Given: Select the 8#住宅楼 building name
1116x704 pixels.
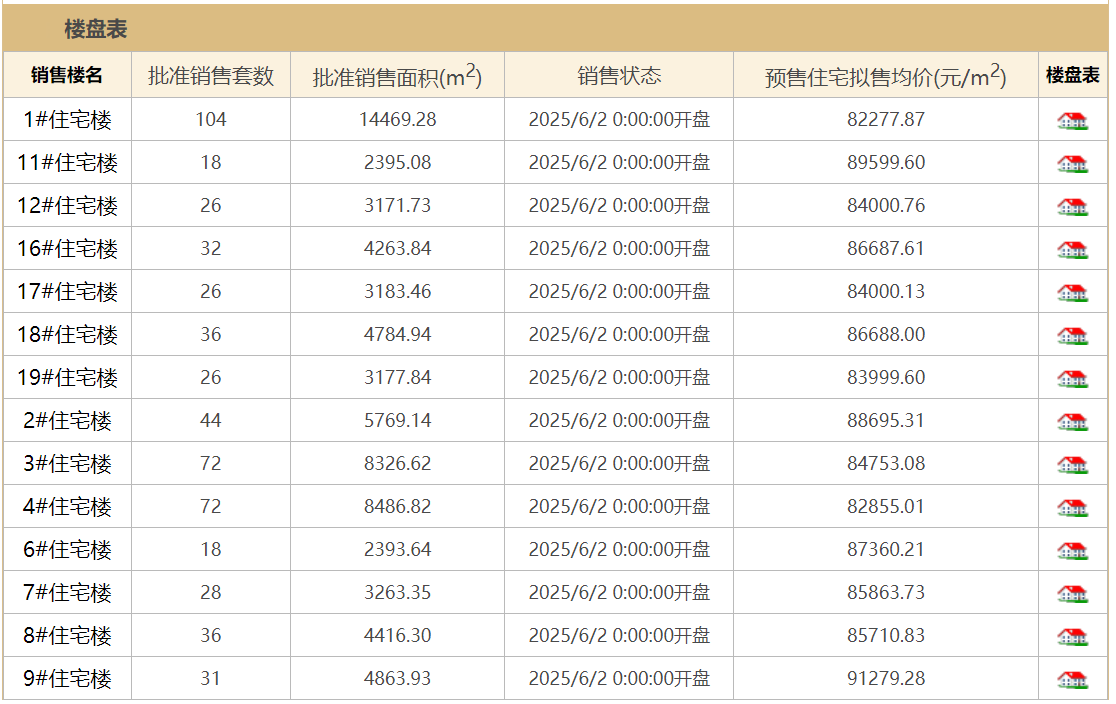Looking at the screenshot, I should point(67,636).
